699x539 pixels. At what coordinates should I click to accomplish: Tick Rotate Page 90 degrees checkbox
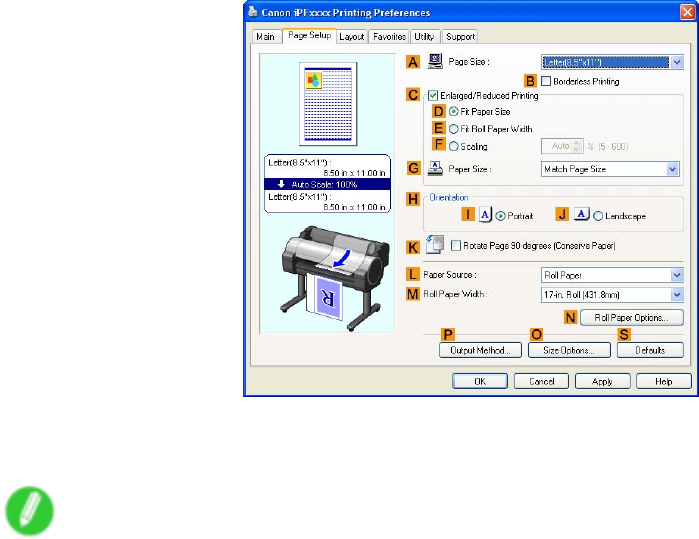coord(456,245)
